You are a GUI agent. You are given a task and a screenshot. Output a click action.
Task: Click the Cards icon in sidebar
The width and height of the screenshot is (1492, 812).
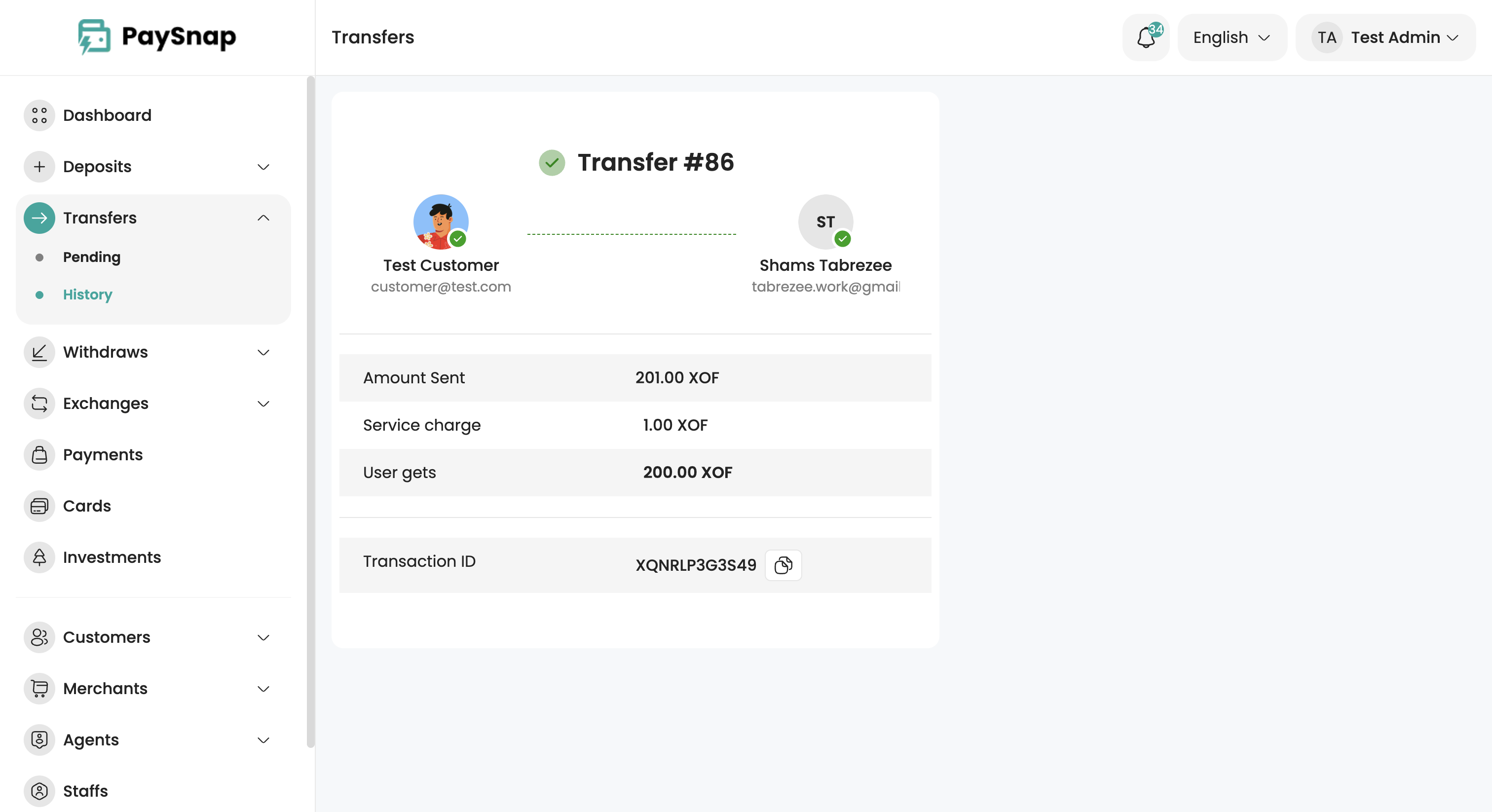coord(39,506)
